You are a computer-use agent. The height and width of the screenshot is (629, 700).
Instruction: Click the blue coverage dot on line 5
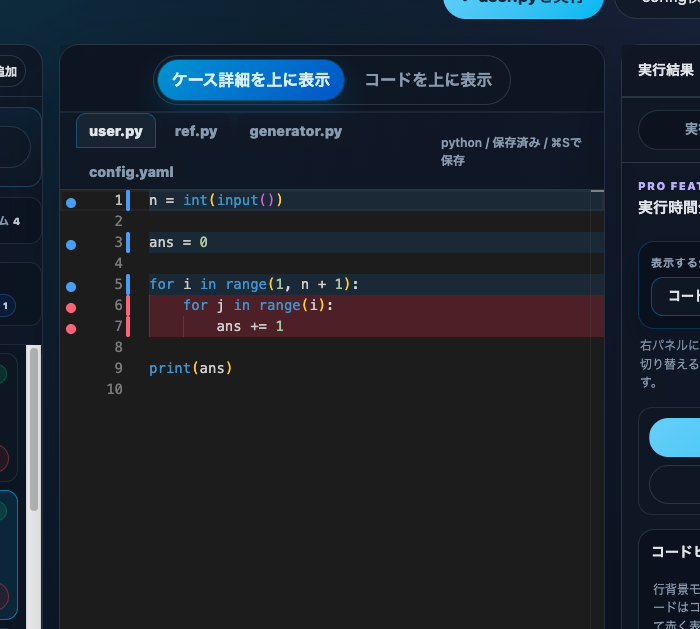click(x=71, y=287)
